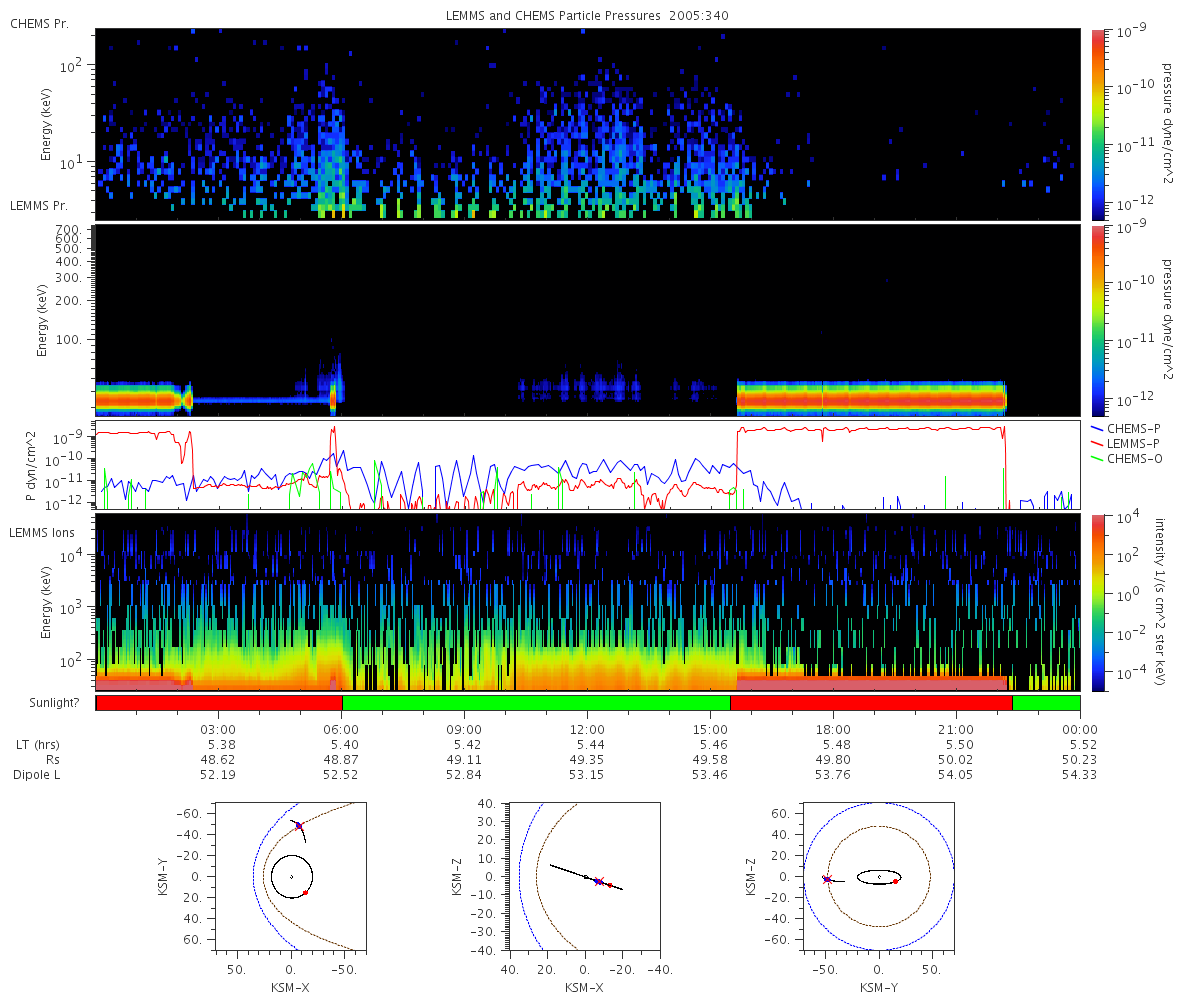The image size is (1200, 1000).
Task: Click the '21:00' time axis label
Action: point(957,729)
